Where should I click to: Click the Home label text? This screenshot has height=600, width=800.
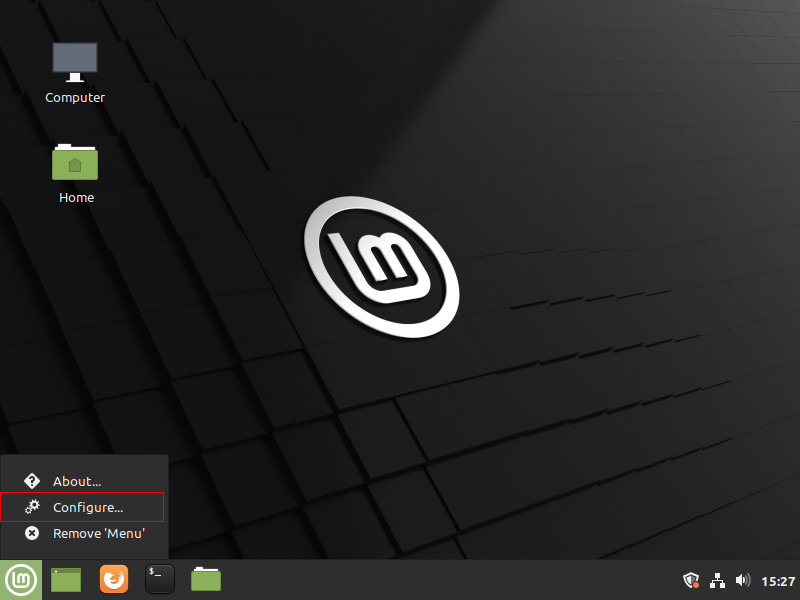[x=77, y=197]
